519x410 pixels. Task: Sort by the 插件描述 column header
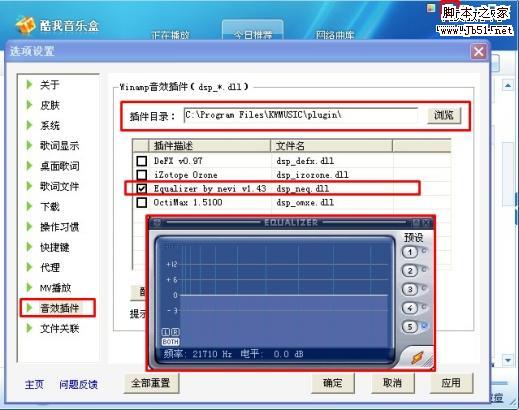coord(209,146)
